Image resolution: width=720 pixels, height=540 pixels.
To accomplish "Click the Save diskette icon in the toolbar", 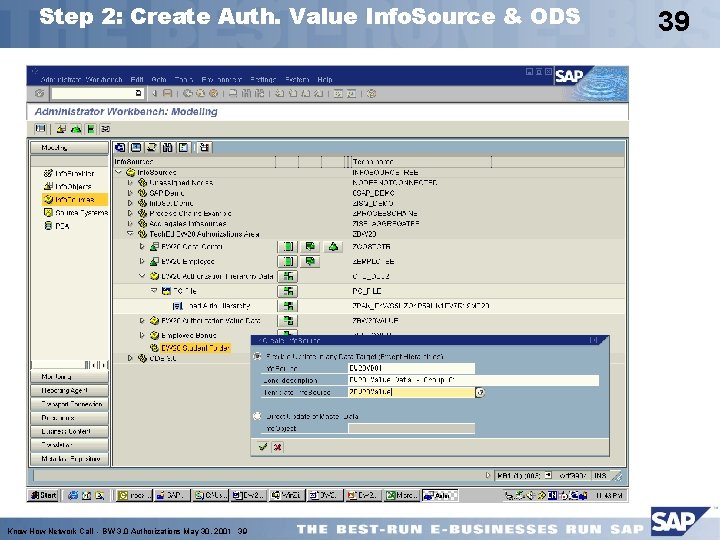I will (168, 93).
